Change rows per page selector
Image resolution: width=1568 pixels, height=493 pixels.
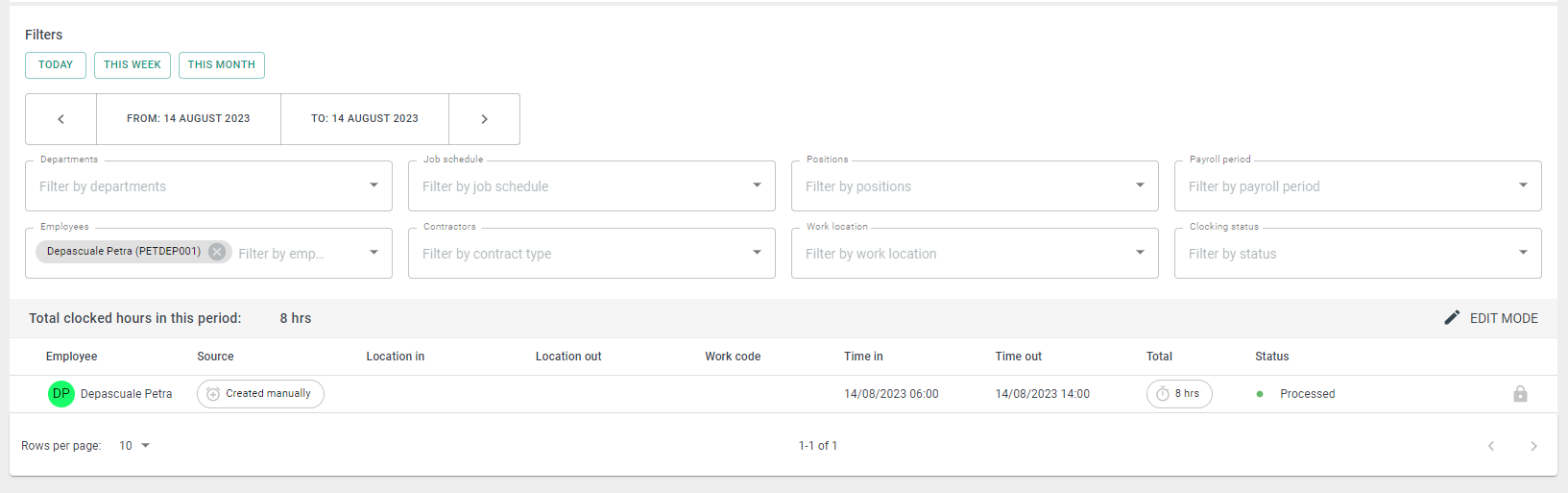(x=134, y=446)
